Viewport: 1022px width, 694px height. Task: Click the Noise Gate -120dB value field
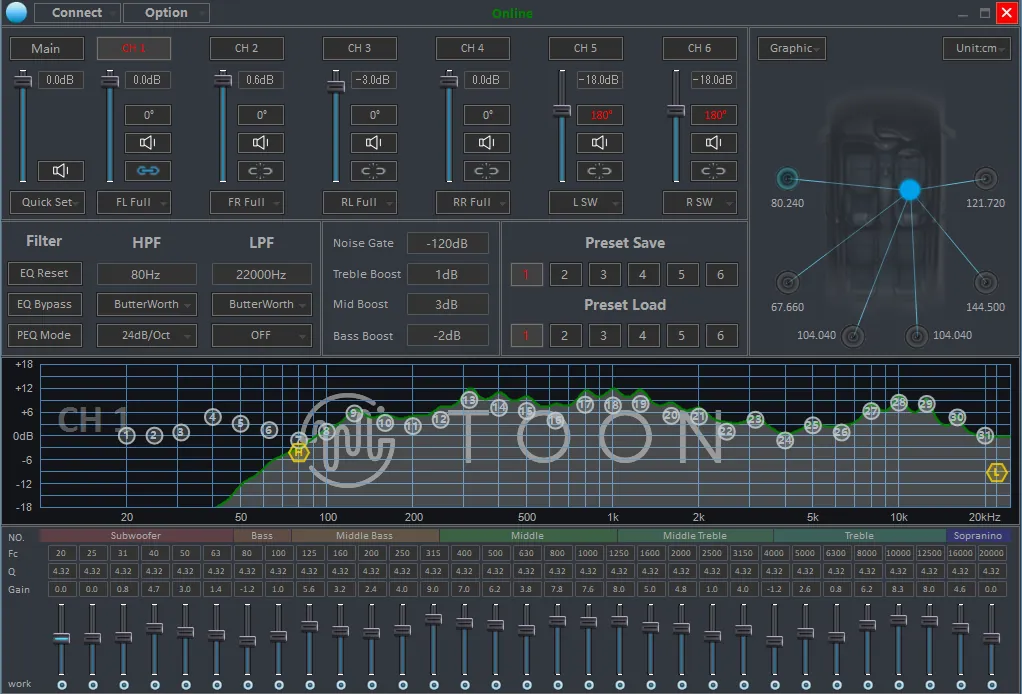tap(448, 243)
